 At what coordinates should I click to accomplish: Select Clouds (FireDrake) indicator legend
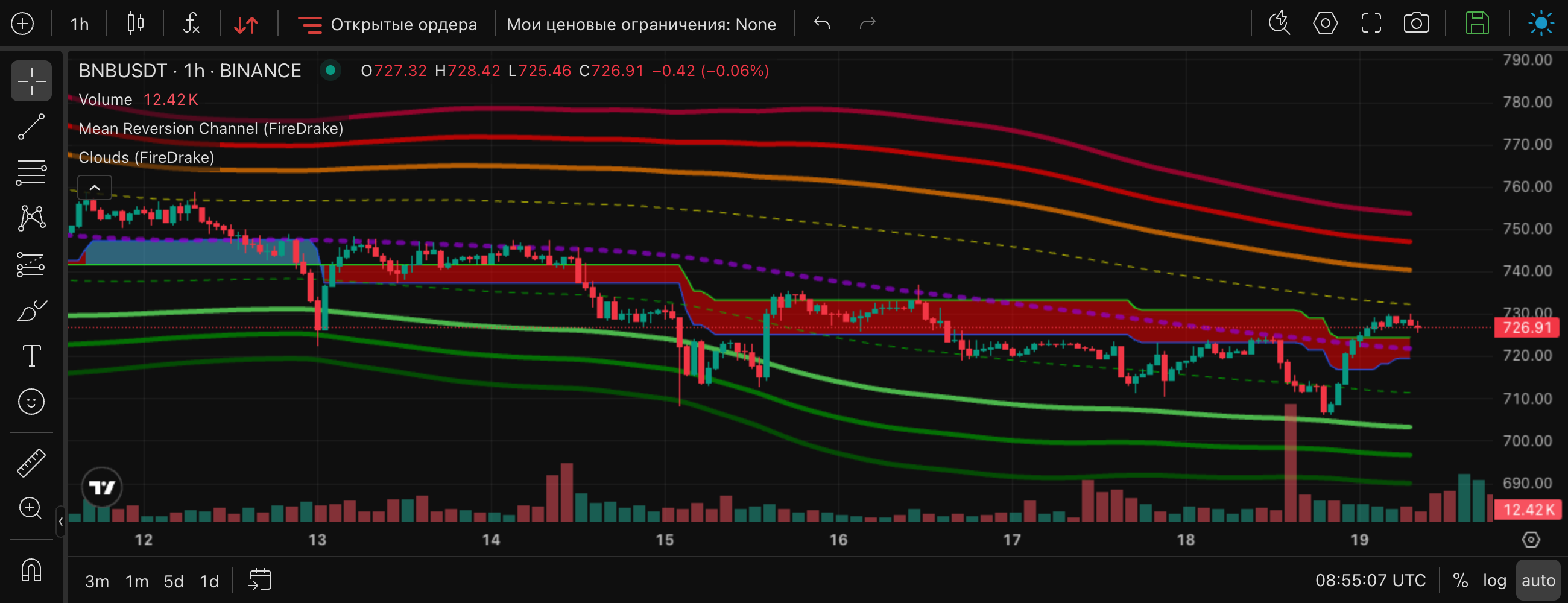point(146,157)
